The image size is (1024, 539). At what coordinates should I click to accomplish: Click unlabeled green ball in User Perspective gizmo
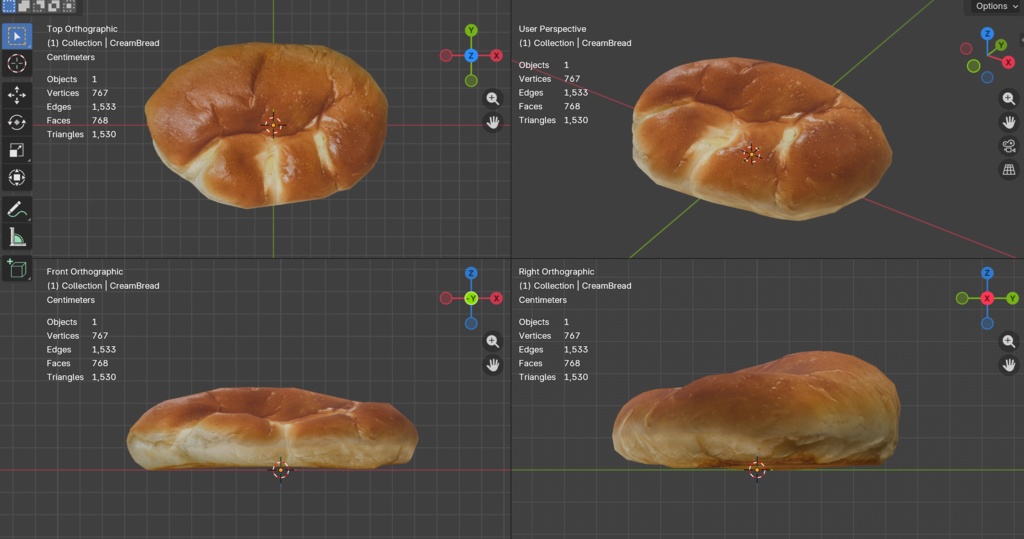974,66
